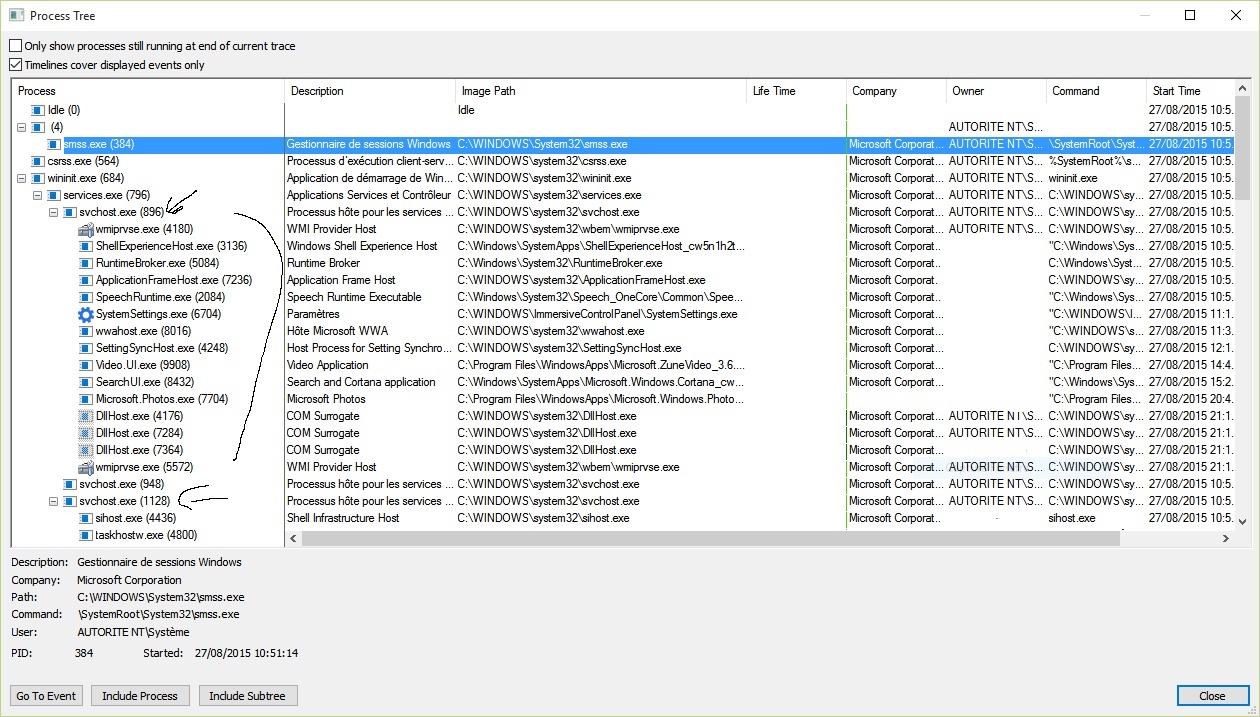The width and height of the screenshot is (1260, 717).
Task: Click the scroll-right arrow of horizontal scrollbar
Action: 1226,538
